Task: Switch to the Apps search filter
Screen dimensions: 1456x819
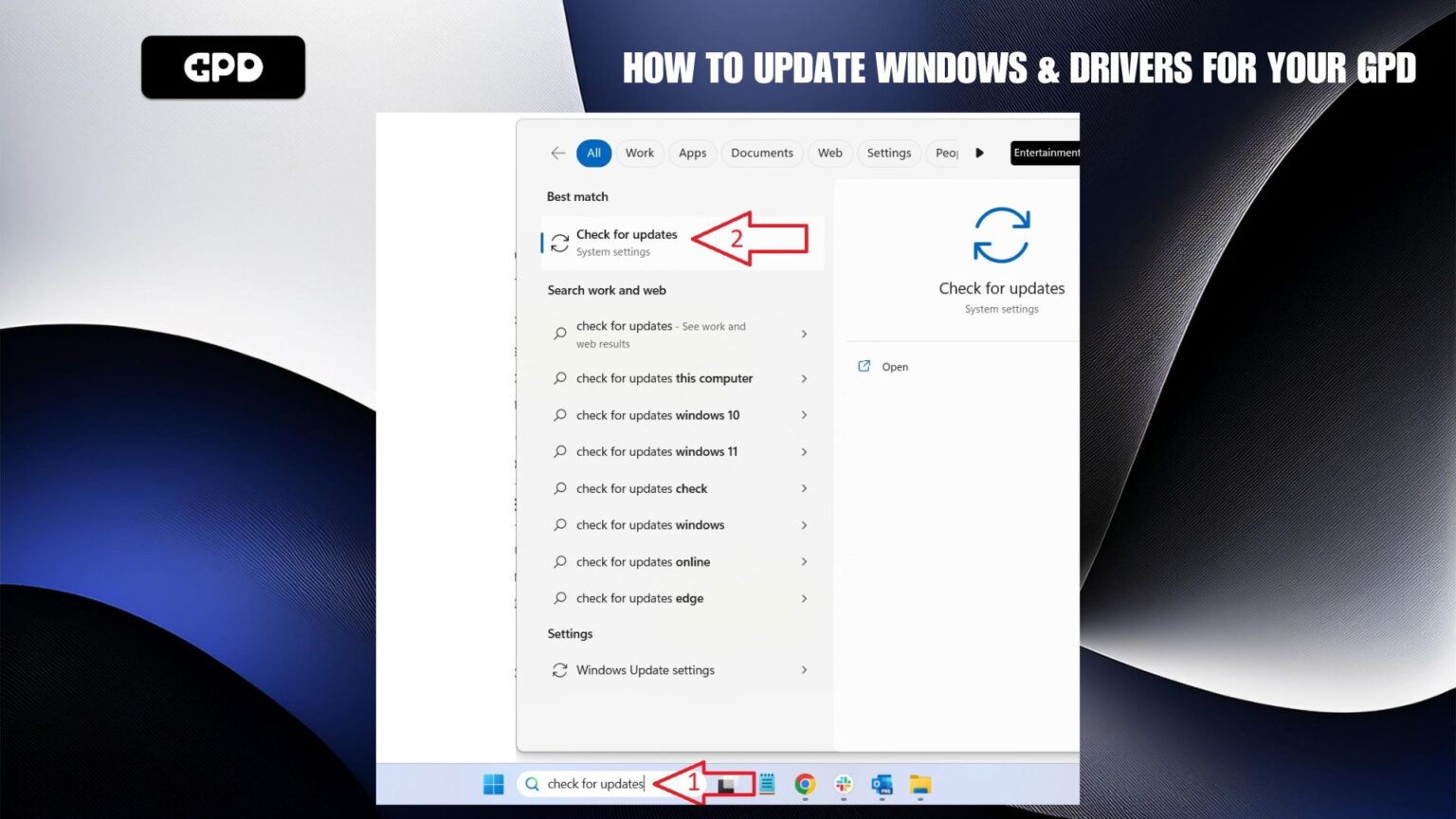Action: coord(692,153)
